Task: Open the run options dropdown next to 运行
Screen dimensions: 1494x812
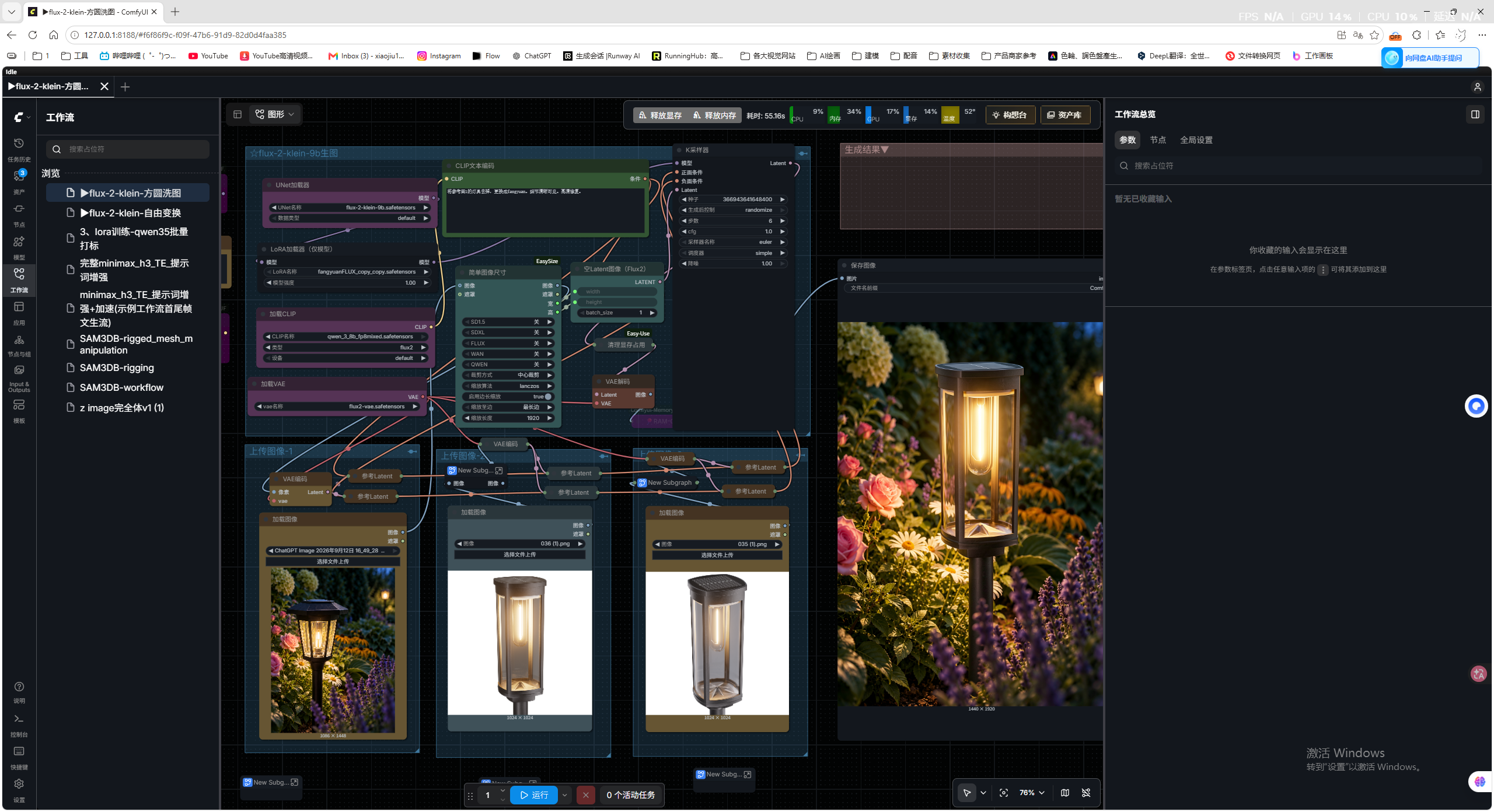Action: pos(565,795)
